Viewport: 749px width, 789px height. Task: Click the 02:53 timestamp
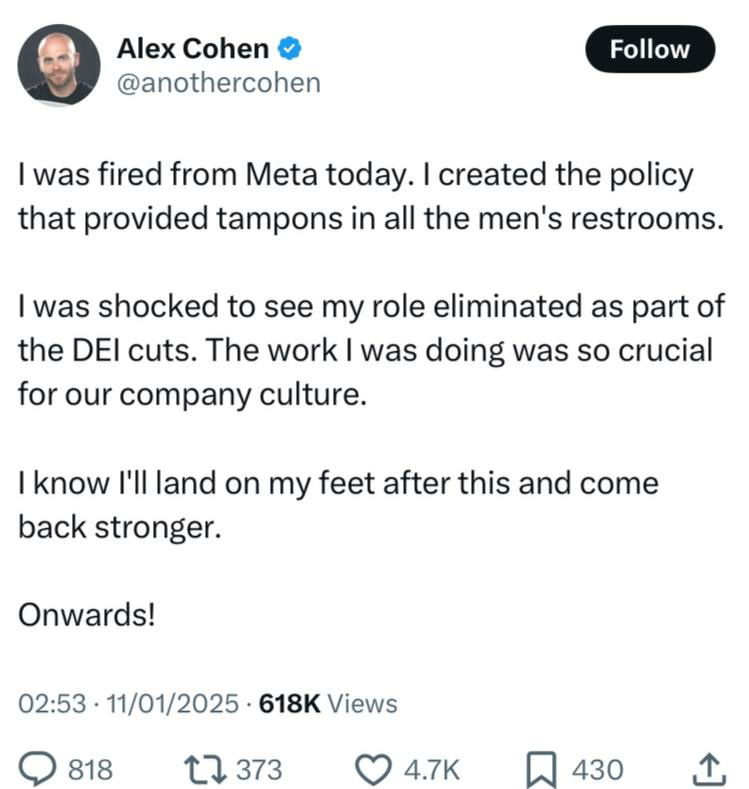click(x=51, y=704)
